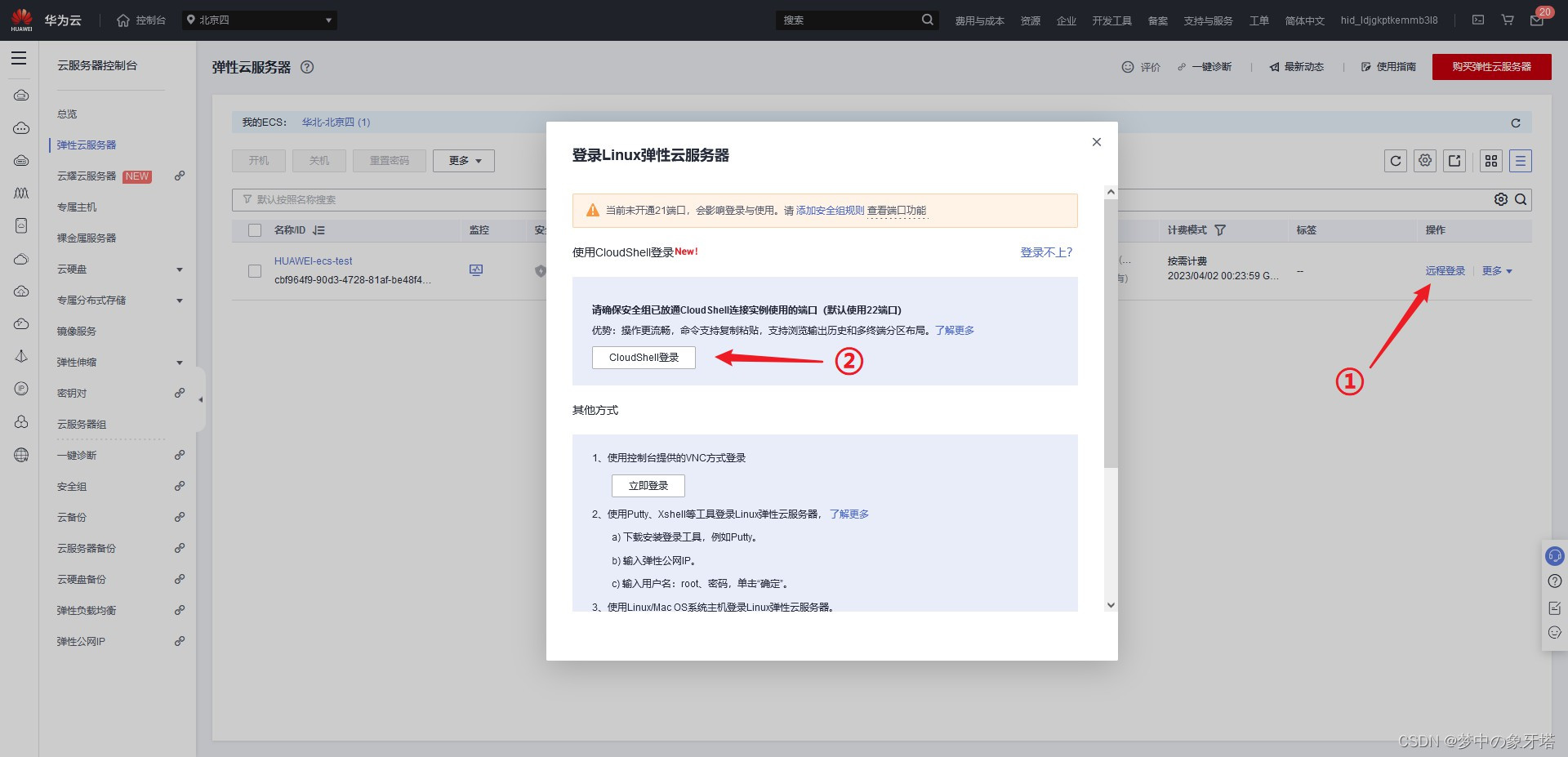
Task: Click 立即登录 for VNC login
Action: (648, 486)
